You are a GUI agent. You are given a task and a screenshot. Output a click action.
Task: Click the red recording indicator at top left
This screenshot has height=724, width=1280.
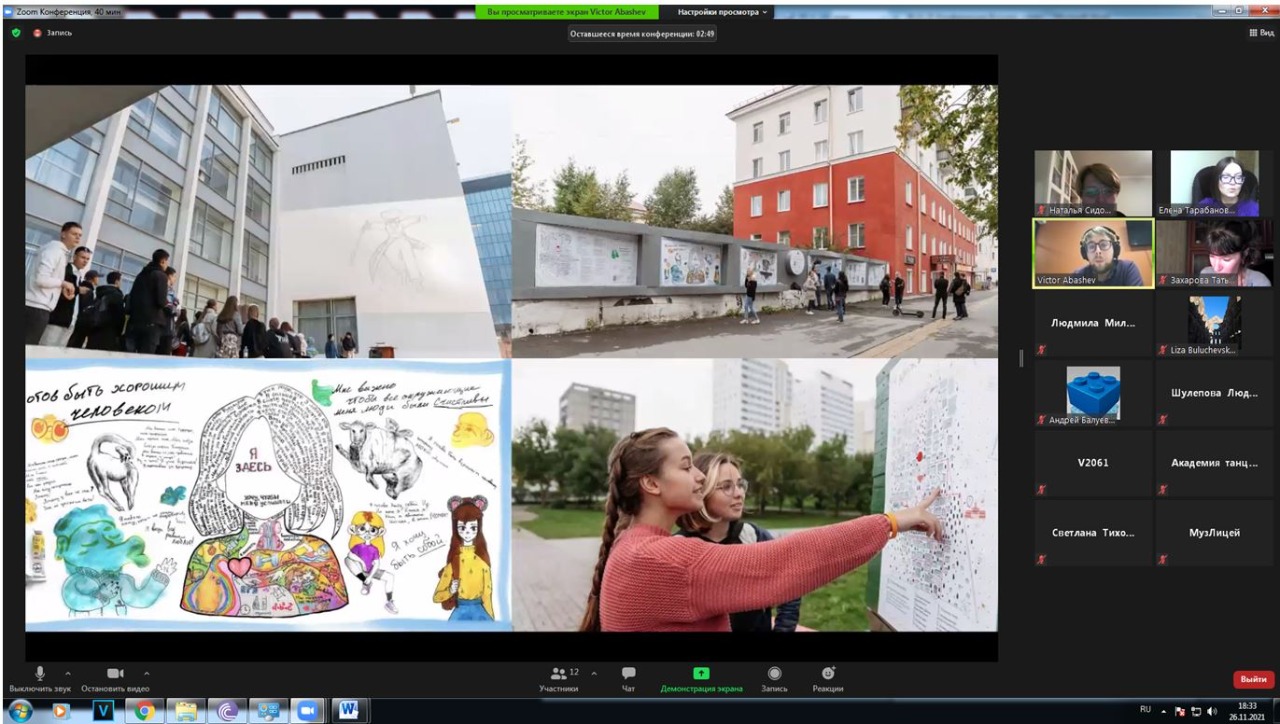[x=38, y=32]
